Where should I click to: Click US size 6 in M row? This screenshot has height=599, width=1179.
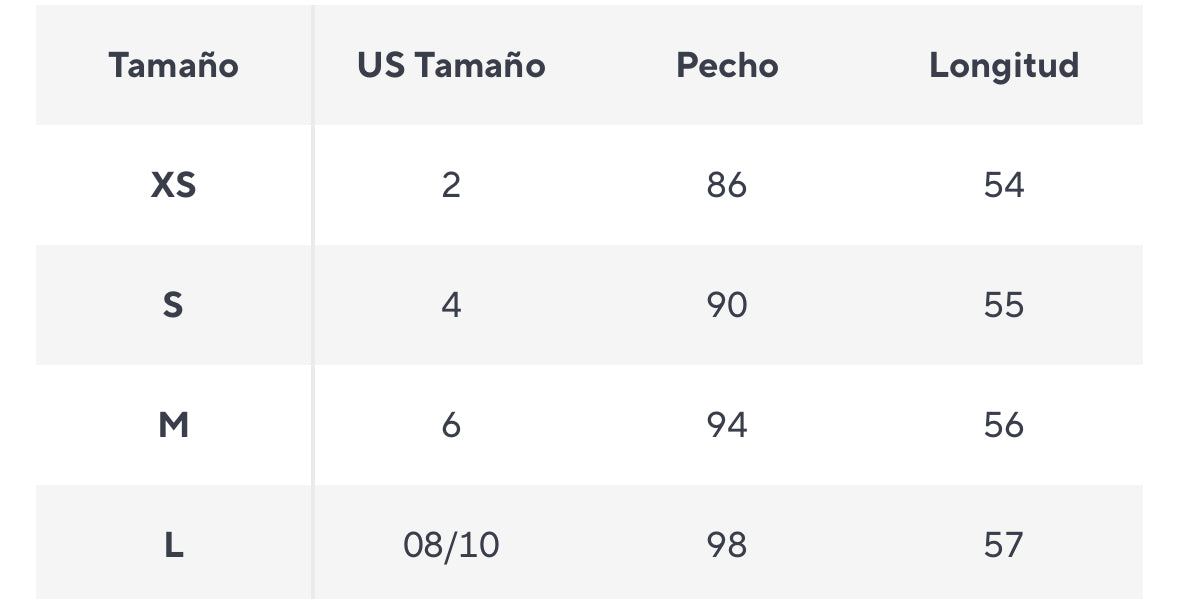tap(451, 425)
